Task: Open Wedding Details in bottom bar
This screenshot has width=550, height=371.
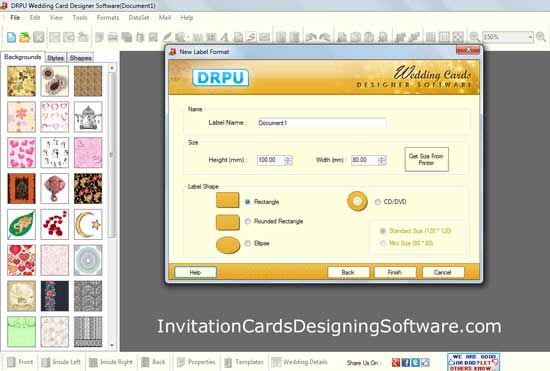Action: [300, 362]
